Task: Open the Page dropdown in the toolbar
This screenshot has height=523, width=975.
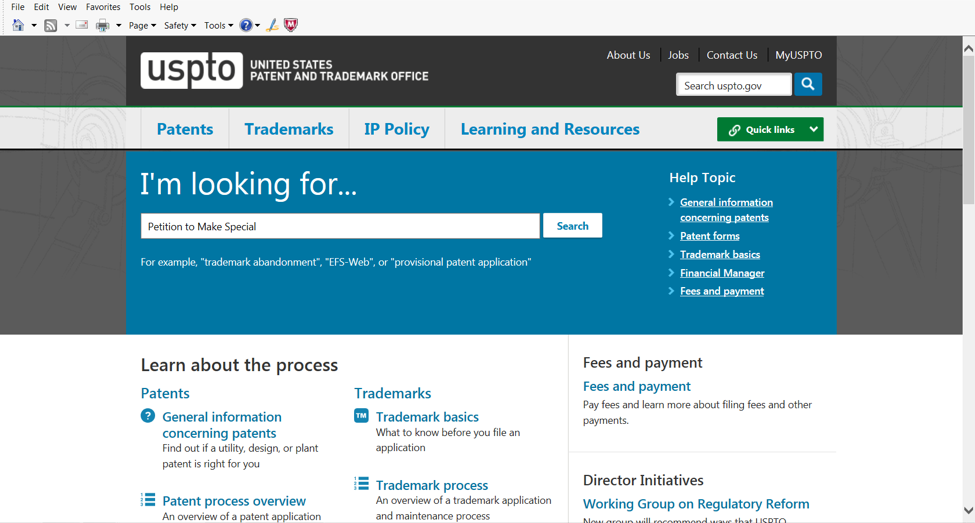Action: point(142,25)
